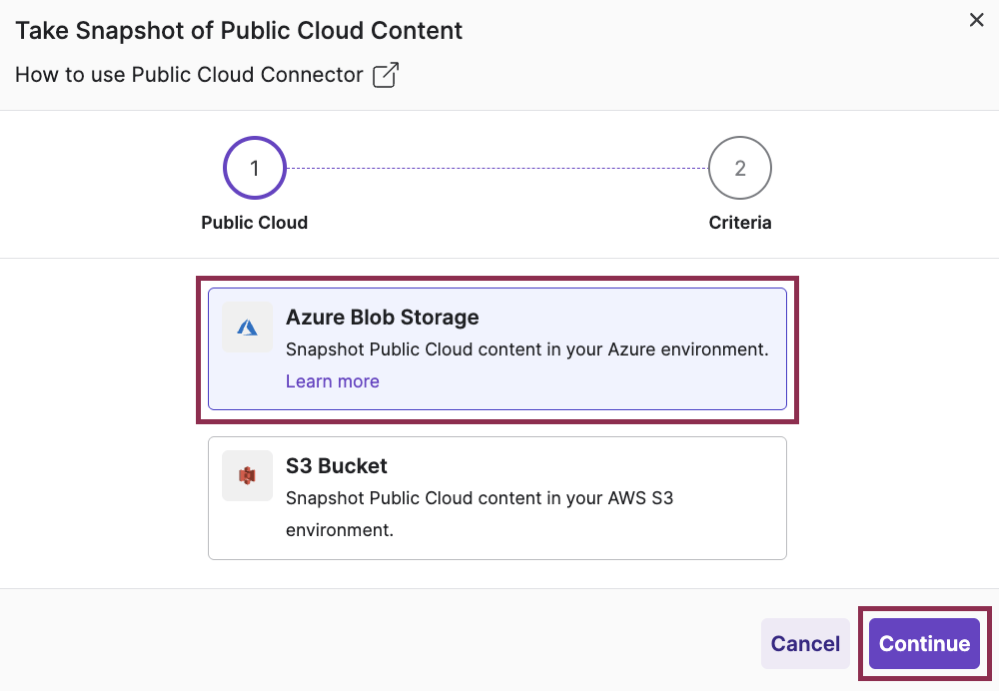Click the dialog title Take Snapshot of Public Cloud Content

click(x=239, y=31)
